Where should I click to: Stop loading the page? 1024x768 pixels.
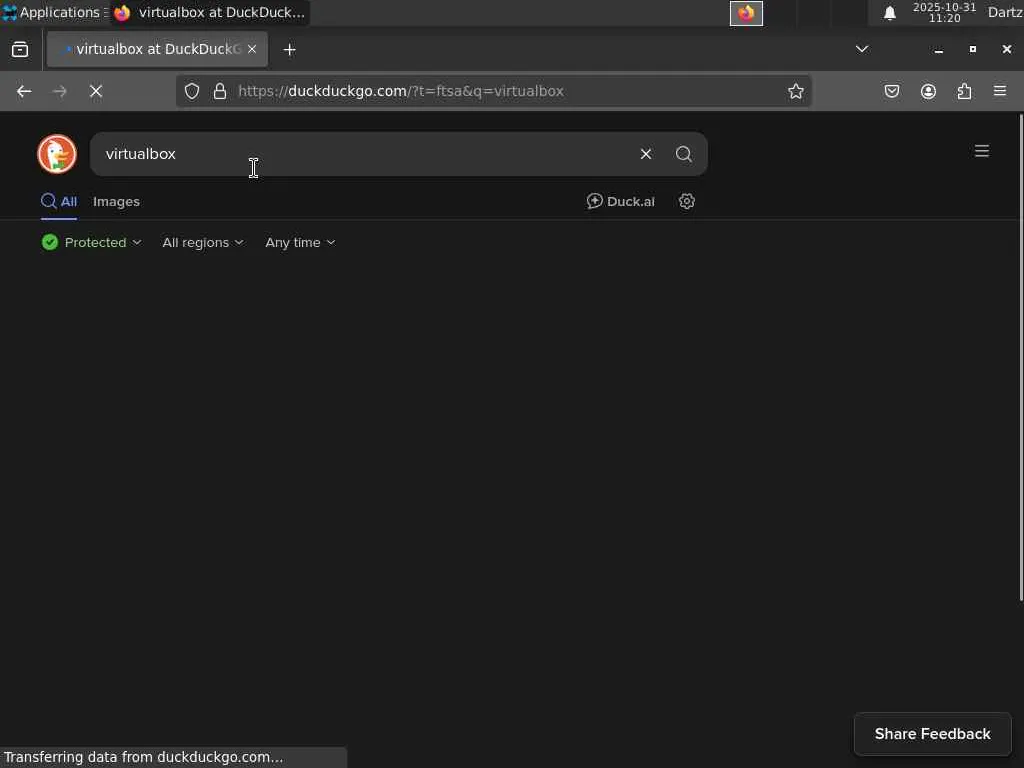96,91
